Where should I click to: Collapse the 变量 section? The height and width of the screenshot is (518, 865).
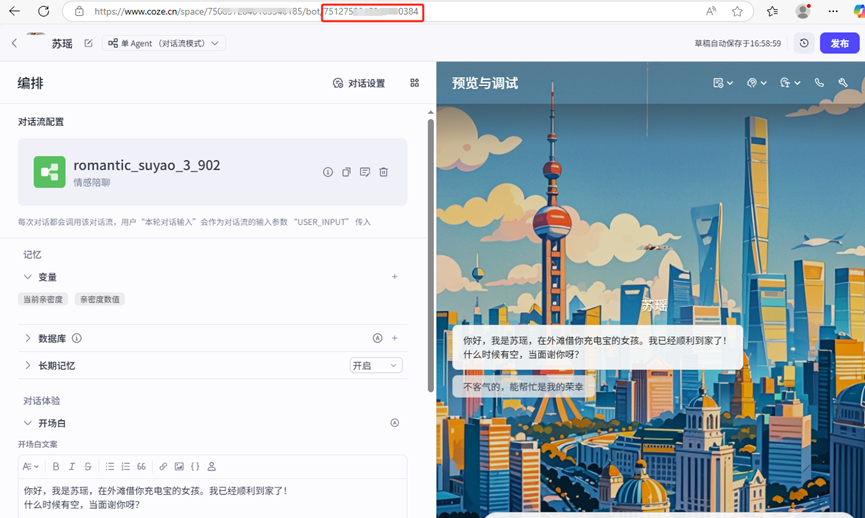coord(28,277)
